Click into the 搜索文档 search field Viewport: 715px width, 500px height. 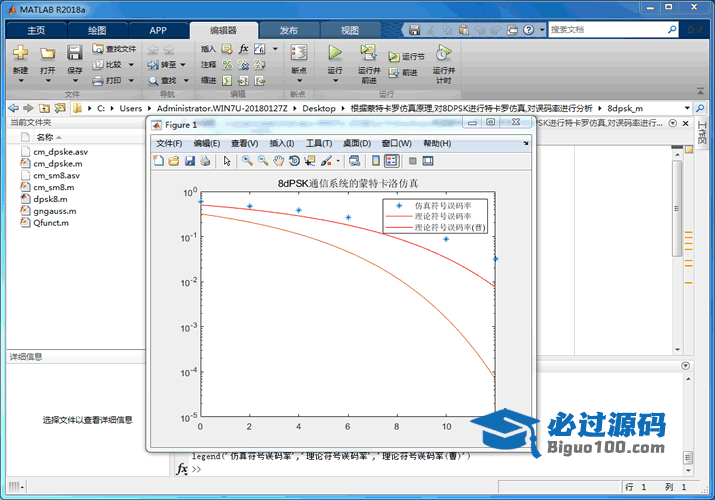[x=608, y=30]
